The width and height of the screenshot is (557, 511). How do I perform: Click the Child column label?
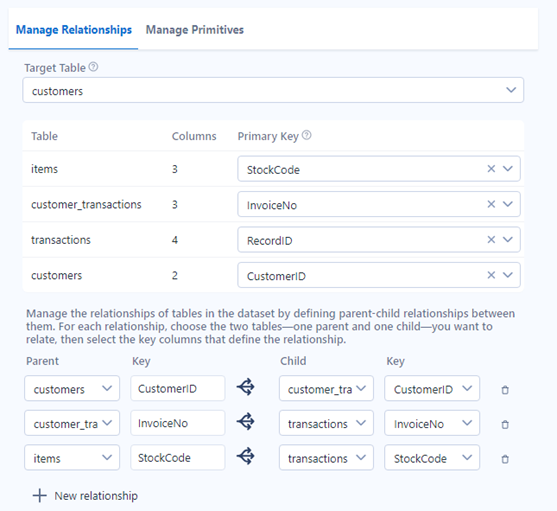[293, 361]
